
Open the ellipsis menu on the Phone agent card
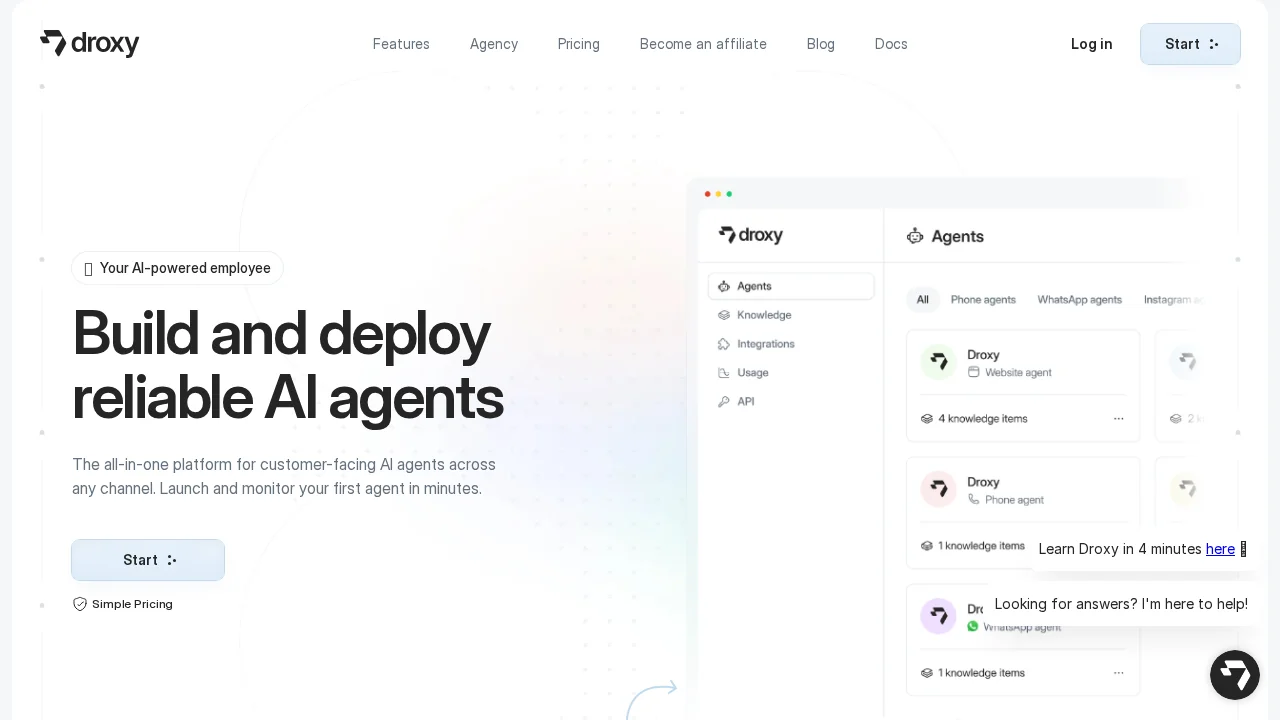[x=1119, y=546]
